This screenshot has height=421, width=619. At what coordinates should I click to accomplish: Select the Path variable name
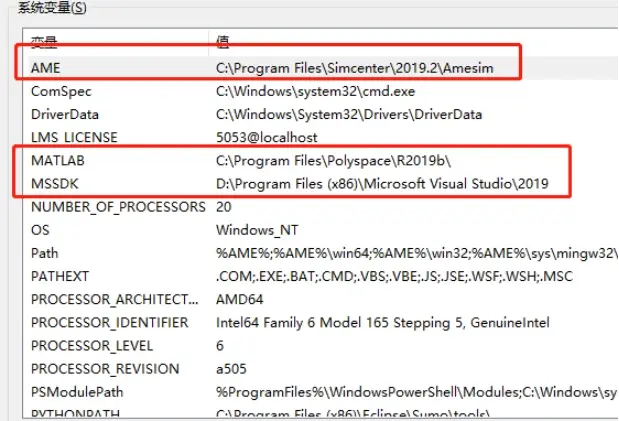[x=45, y=253]
